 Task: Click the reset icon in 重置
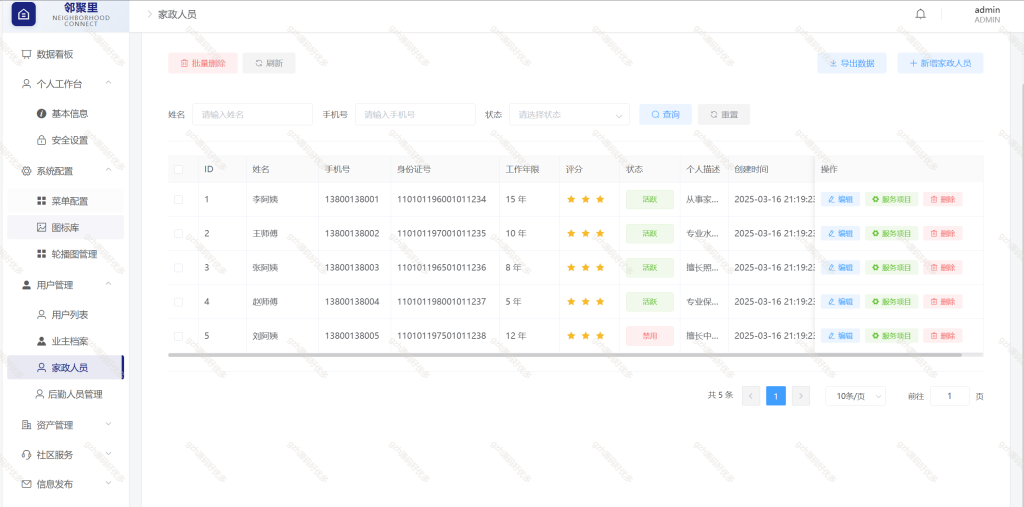(714, 114)
